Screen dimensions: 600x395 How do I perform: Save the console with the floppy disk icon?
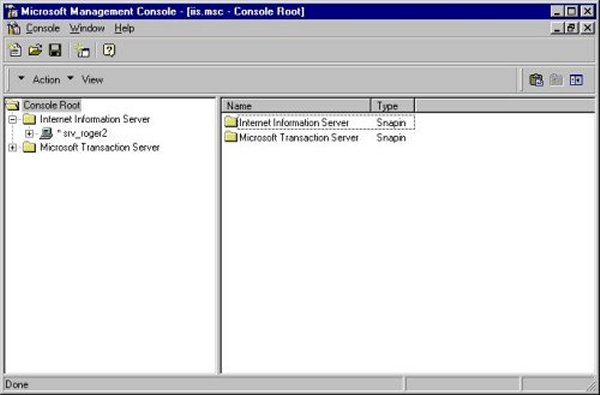(x=55, y=50)
